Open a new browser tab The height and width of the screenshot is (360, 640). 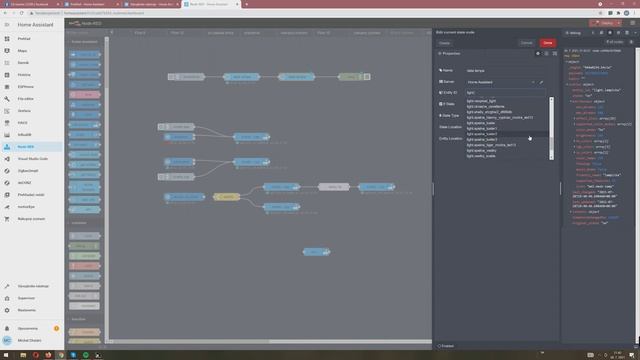coord(247,4)
